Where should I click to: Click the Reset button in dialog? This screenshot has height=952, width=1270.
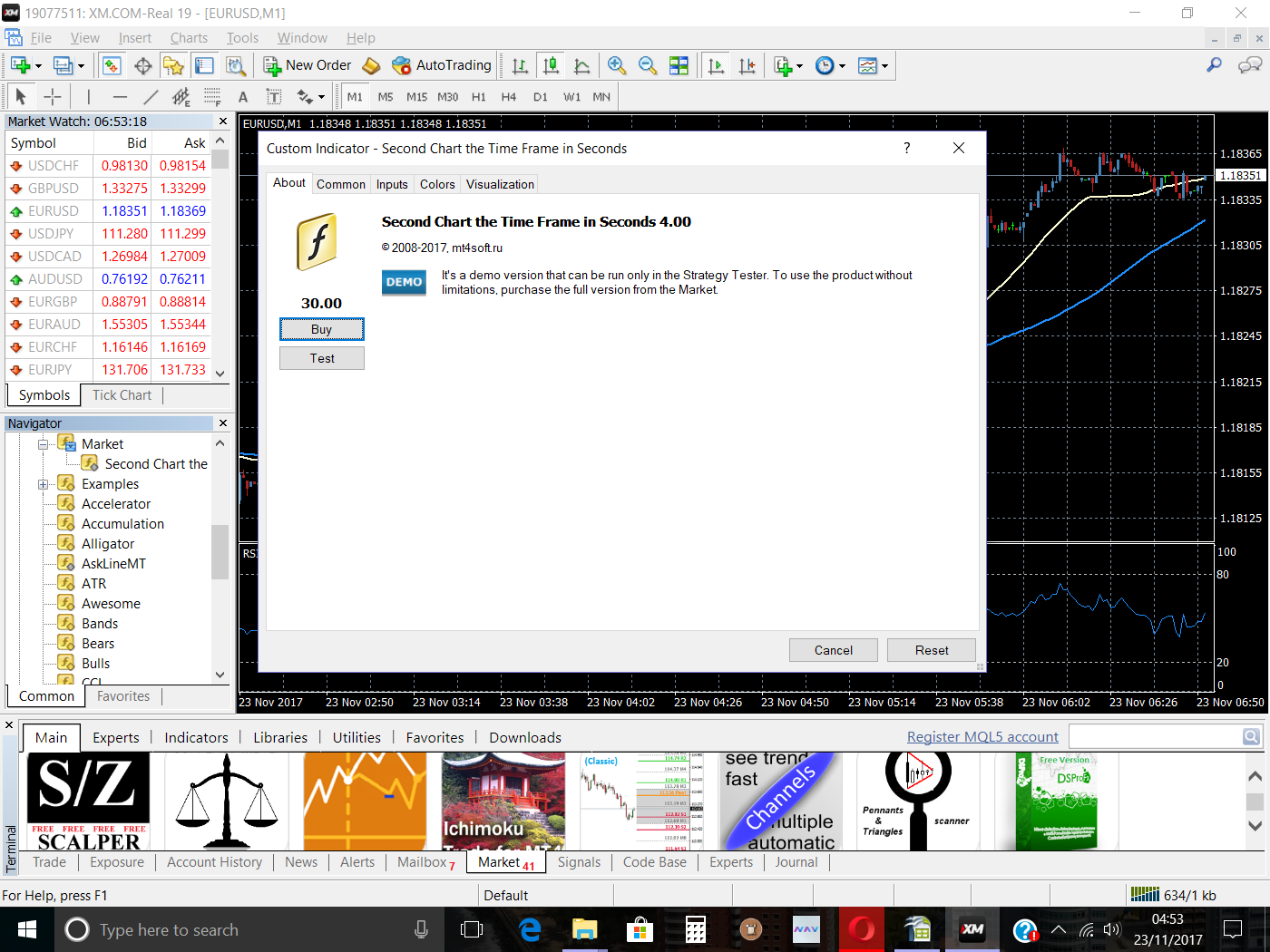click(x=932, y=650)
